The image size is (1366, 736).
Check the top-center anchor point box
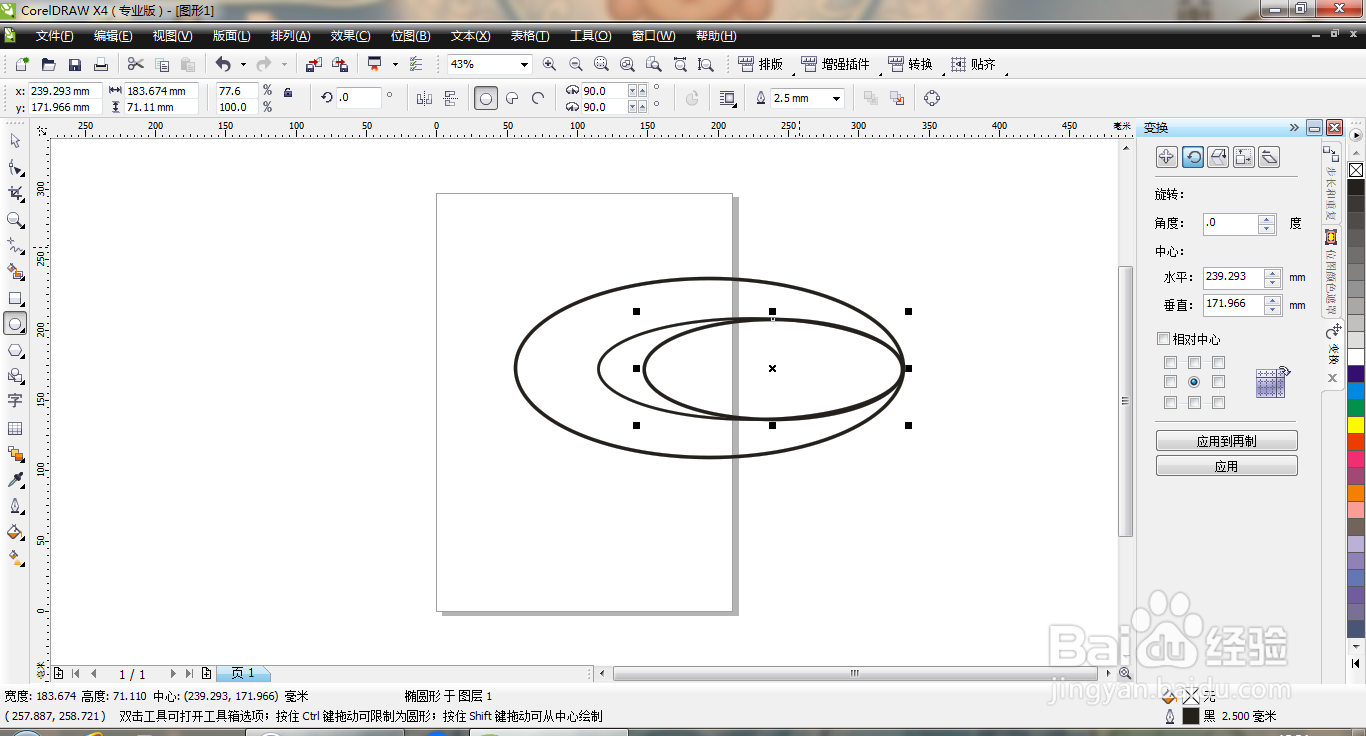(1194, 363)
